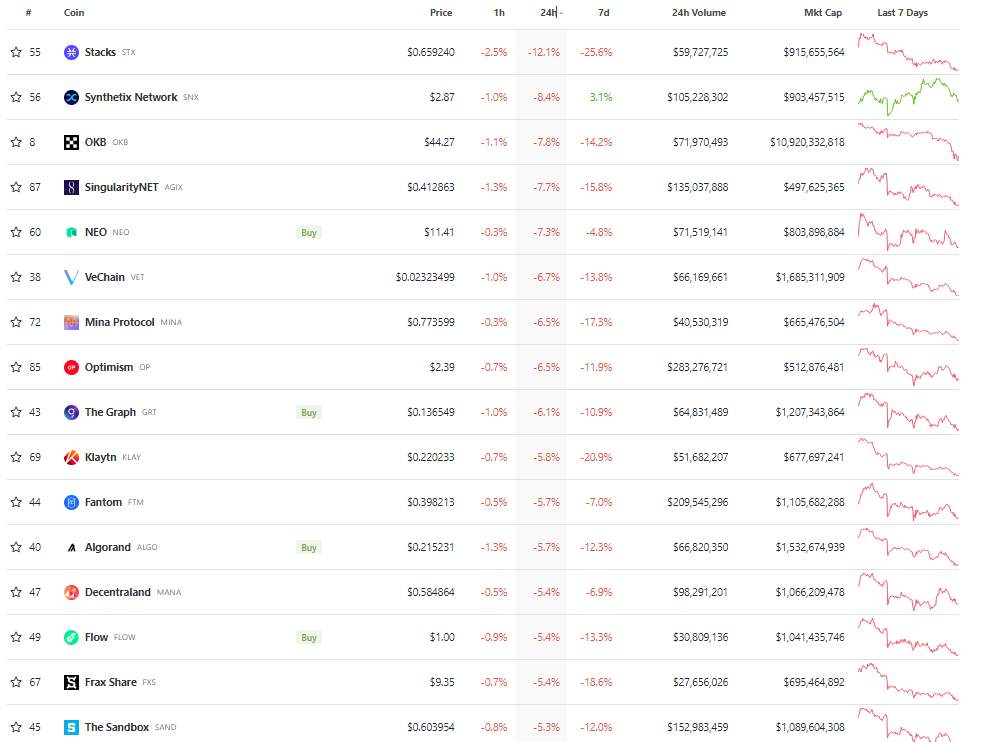Sort by 24h Volume header
This screenshot has width=982, height=742.
coord(699,13)
